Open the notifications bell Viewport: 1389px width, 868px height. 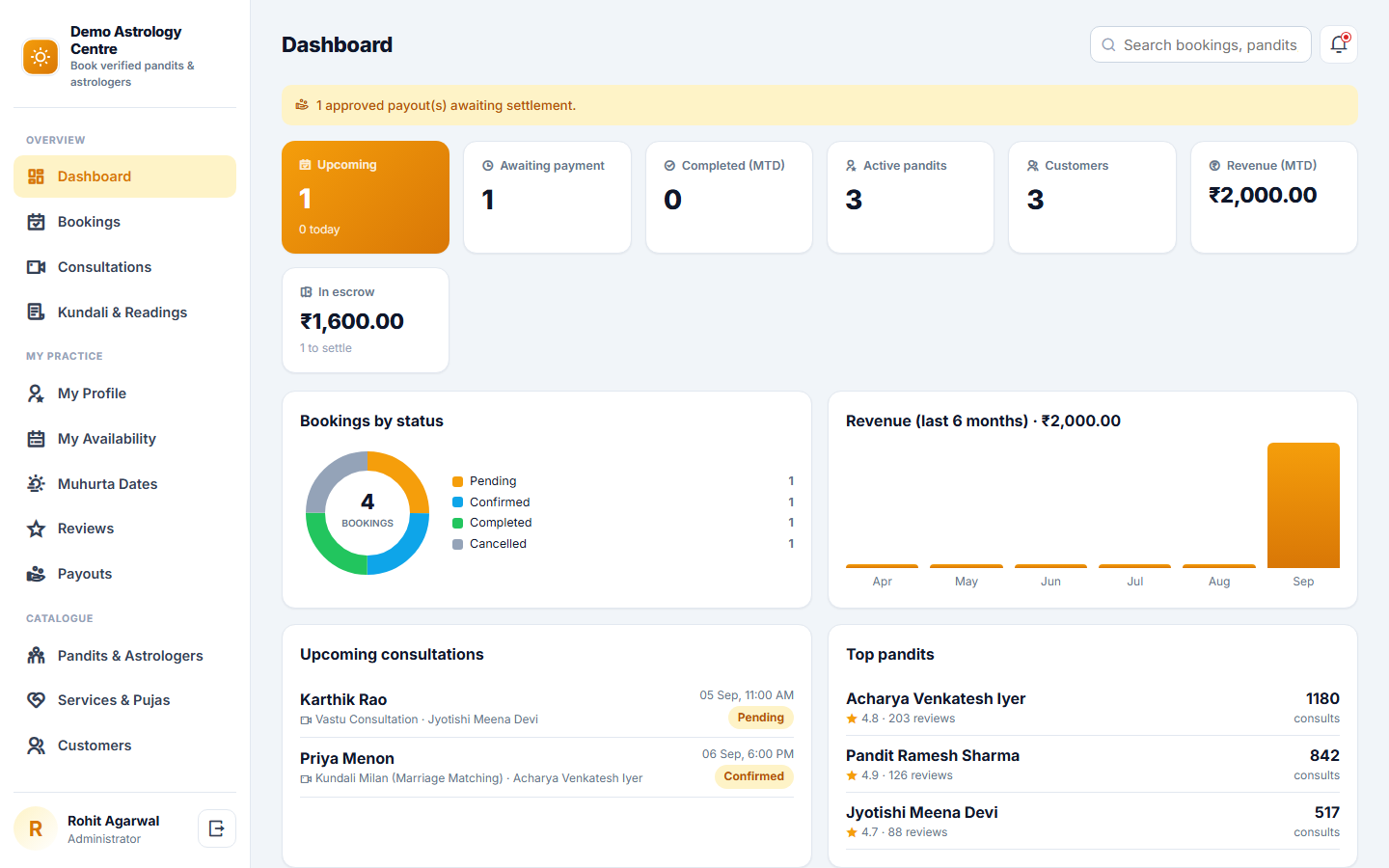point(1339,44)
